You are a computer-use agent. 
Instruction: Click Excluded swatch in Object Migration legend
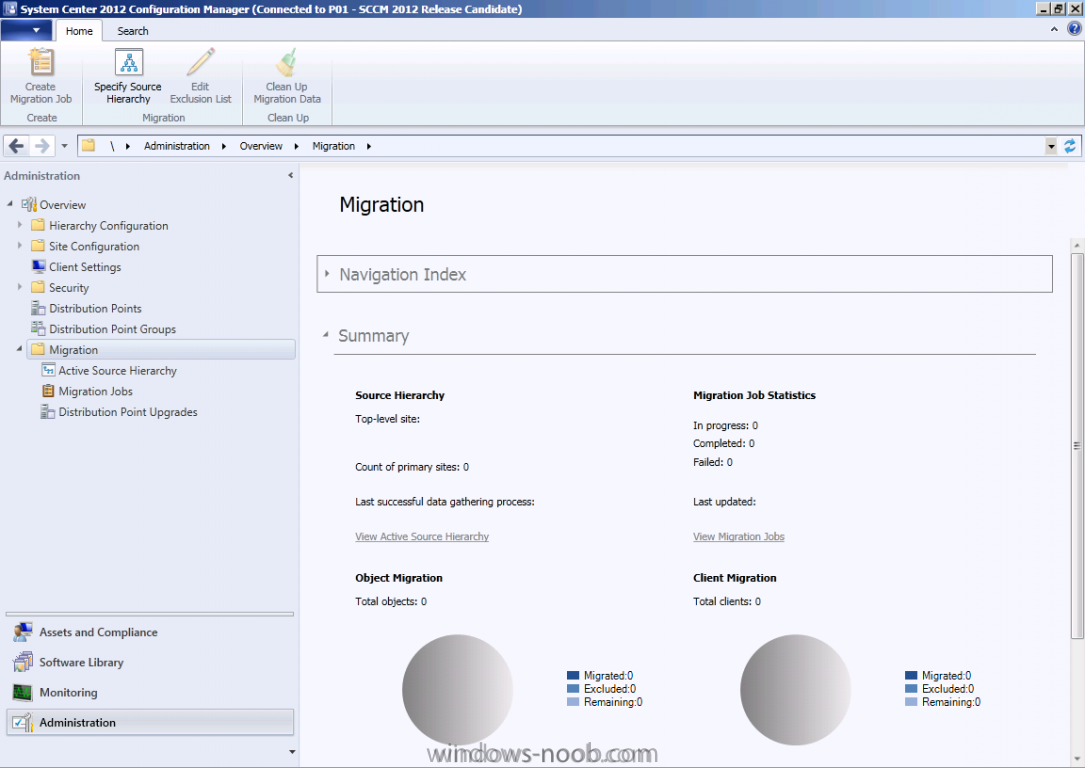pyautogui.click(x=573, y=688)
